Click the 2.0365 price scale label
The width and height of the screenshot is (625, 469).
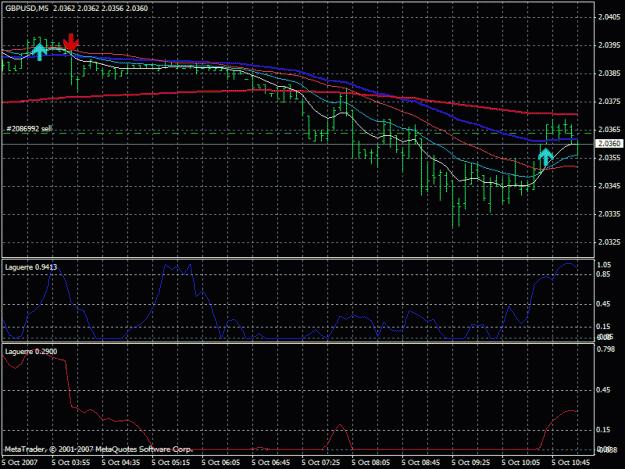tap(609, 130)
